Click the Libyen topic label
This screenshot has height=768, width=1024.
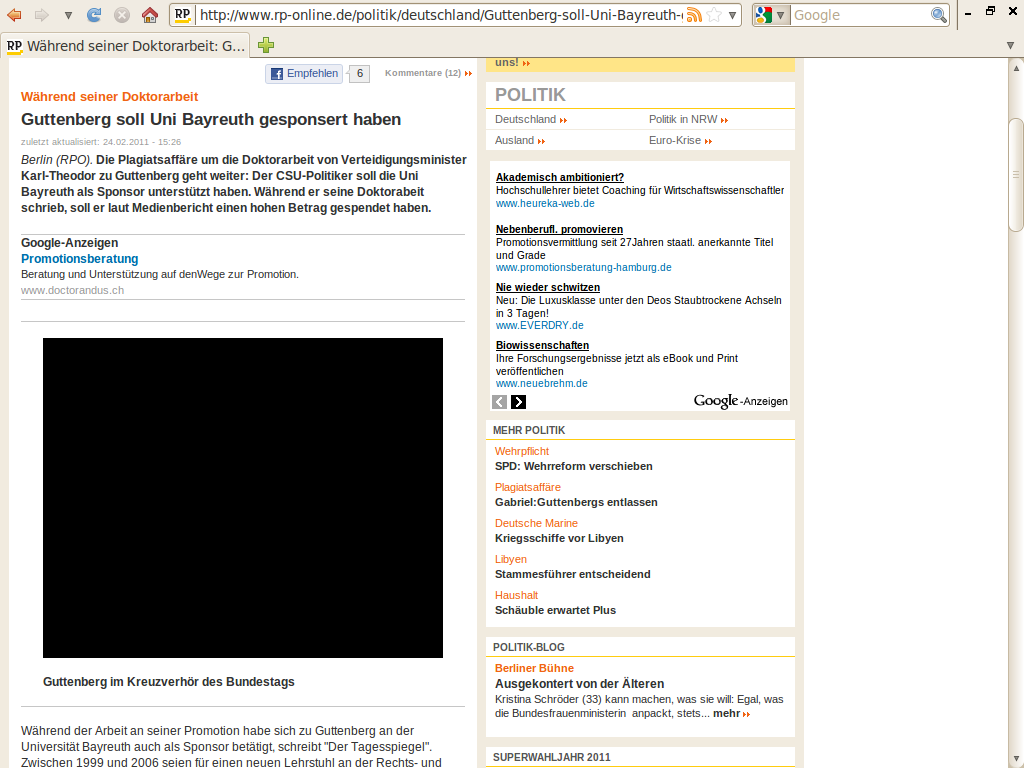pos(511,559)
